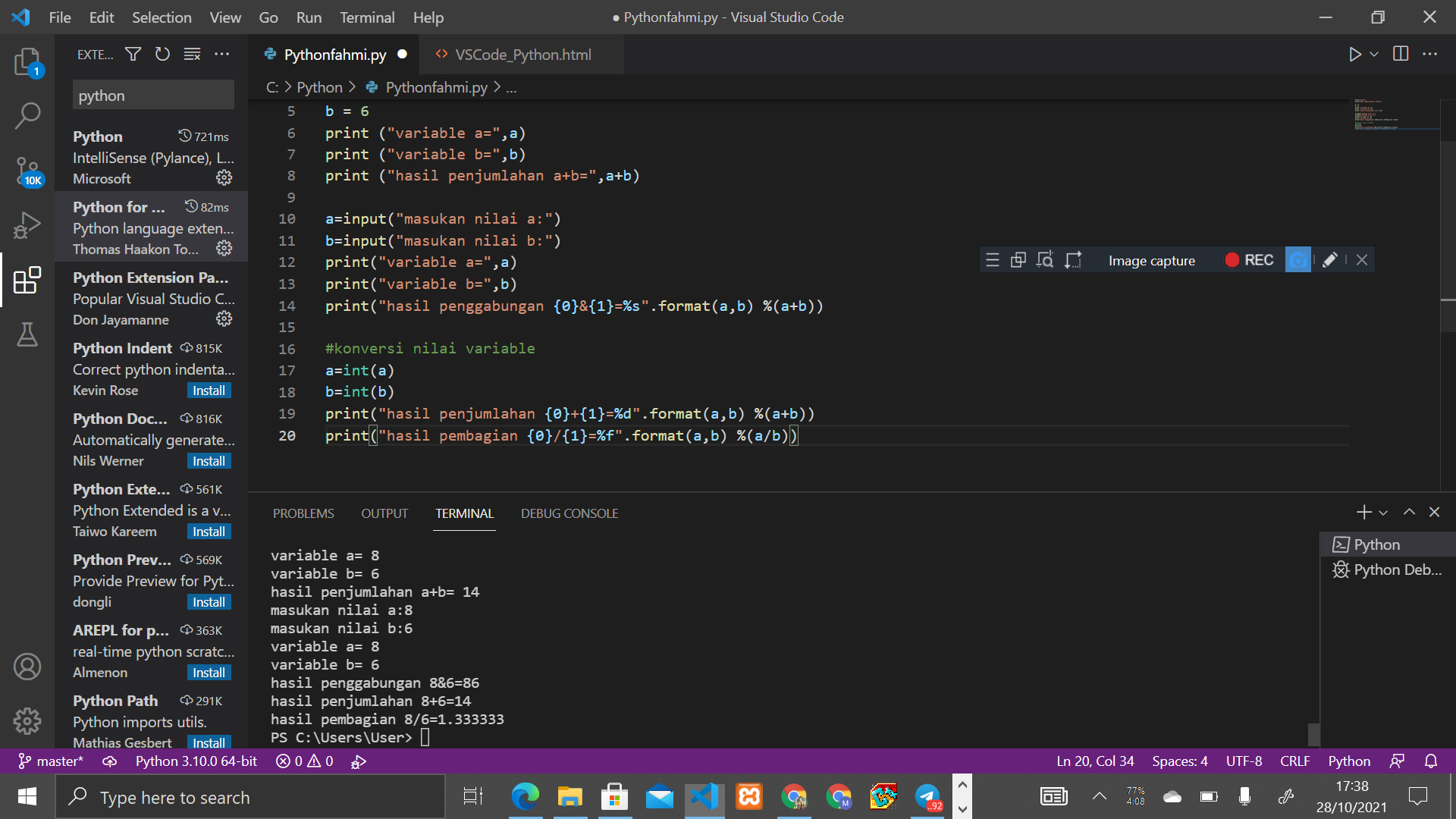This screenshot has width=1456, height=819.
Task: Select the pencil annotation tool in capture bar
Action: point(1329,259)
